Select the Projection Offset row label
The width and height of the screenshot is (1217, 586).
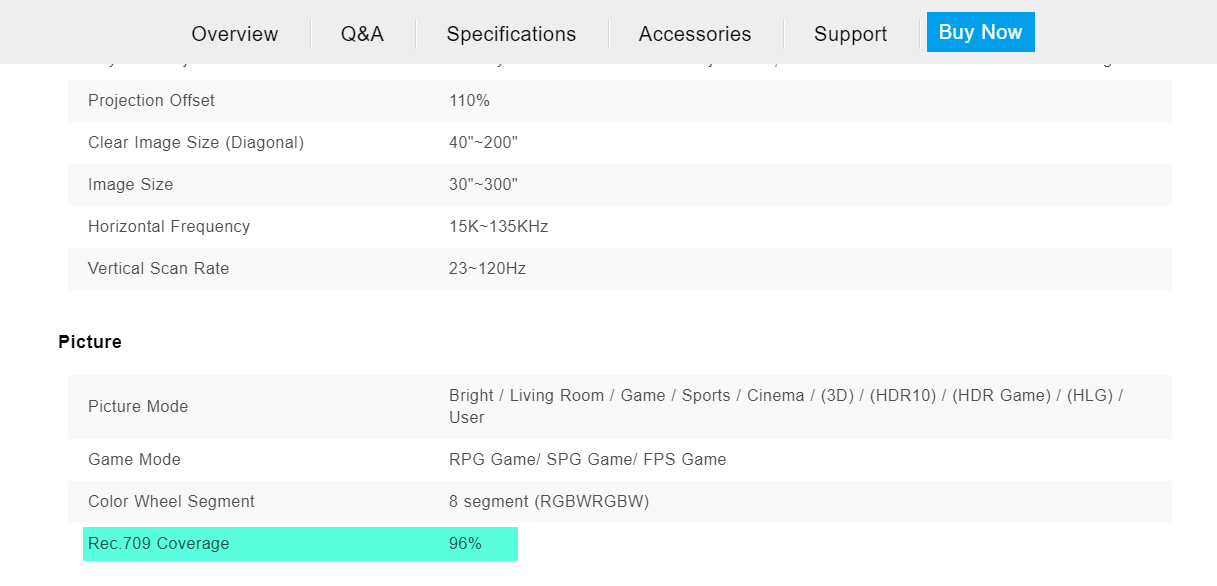pos(151,101)
